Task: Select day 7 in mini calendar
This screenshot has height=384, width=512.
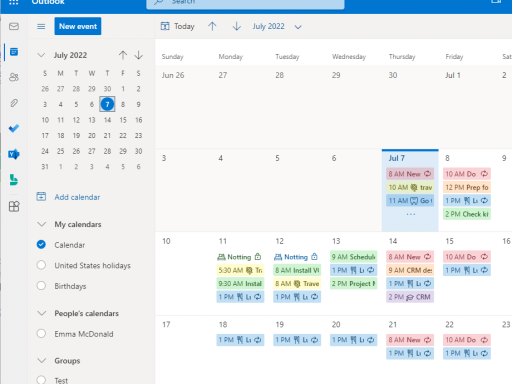Action: point(107,104)
